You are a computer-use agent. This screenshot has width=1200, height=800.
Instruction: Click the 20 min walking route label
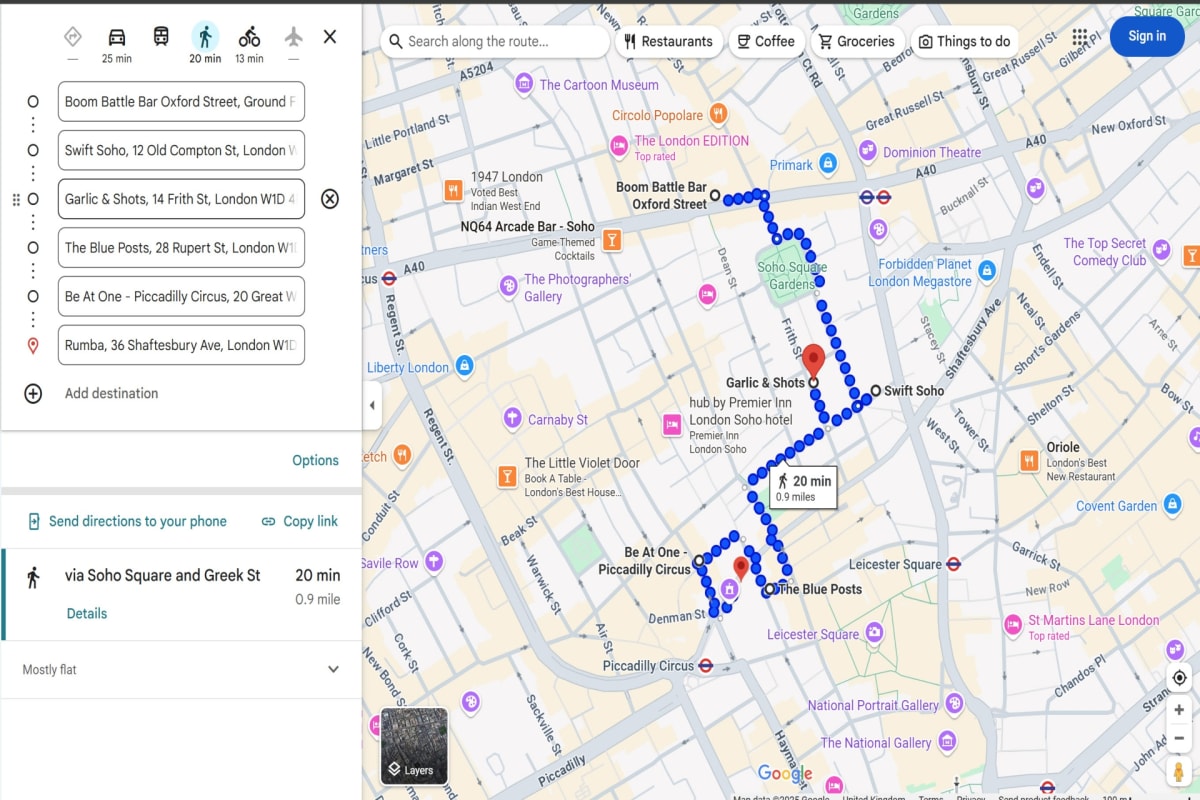[x=803, y=488]
